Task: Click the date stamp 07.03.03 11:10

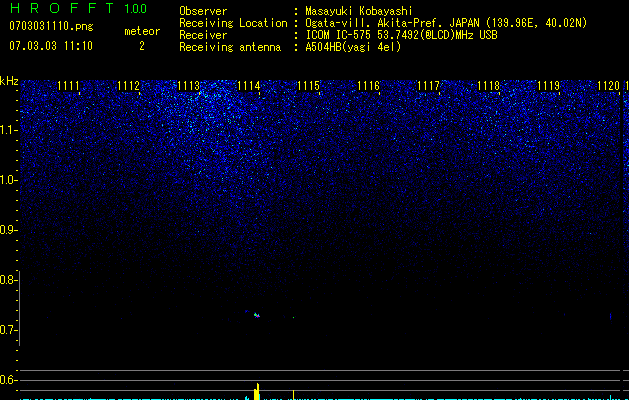Action: coord(51,46)
